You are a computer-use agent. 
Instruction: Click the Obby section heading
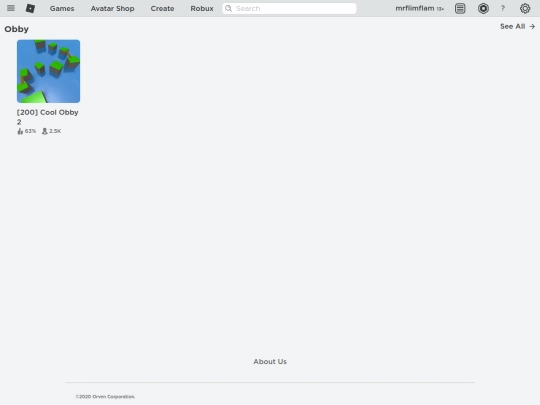(x=17, y=29)
